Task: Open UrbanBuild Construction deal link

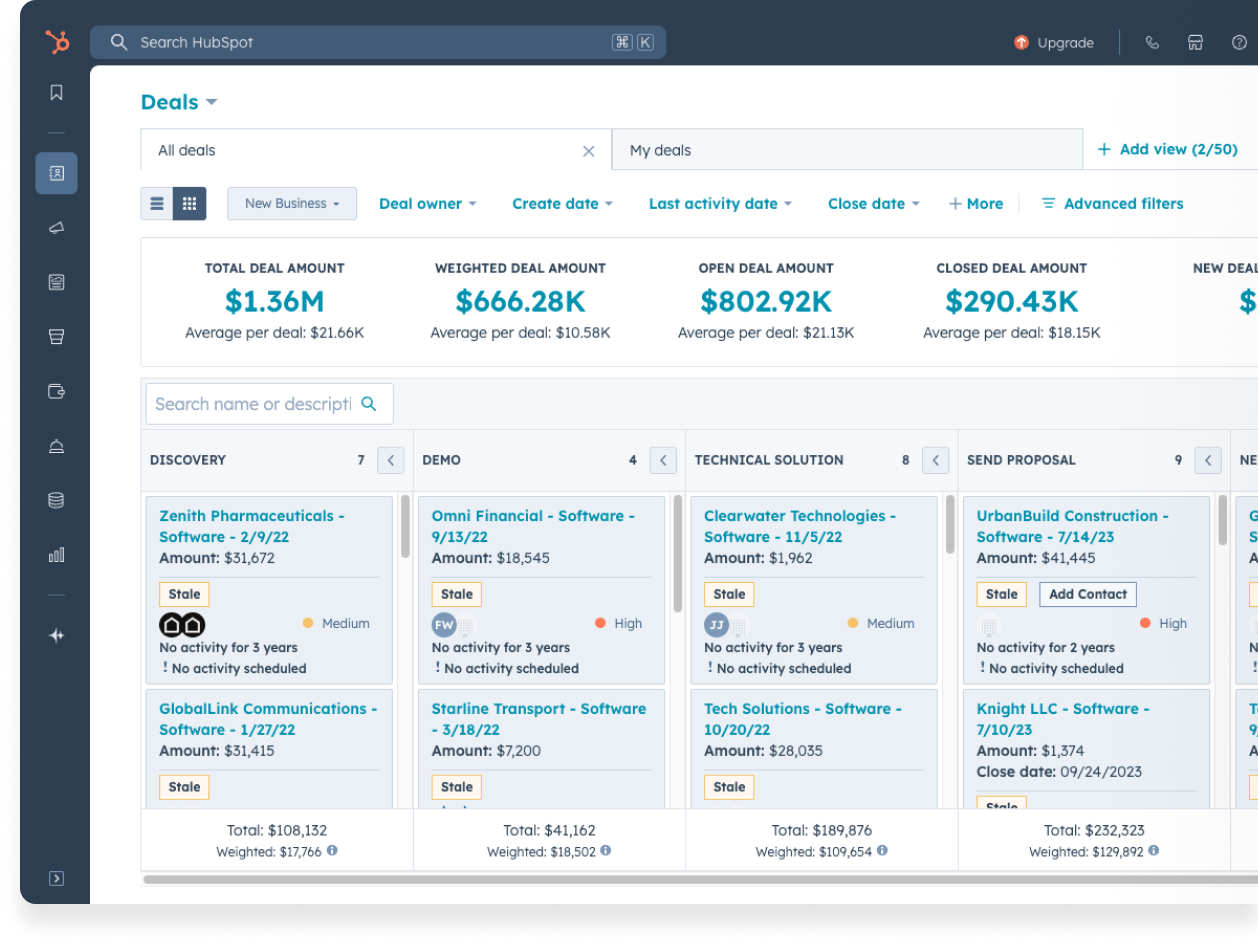Action: (1073, 526)
